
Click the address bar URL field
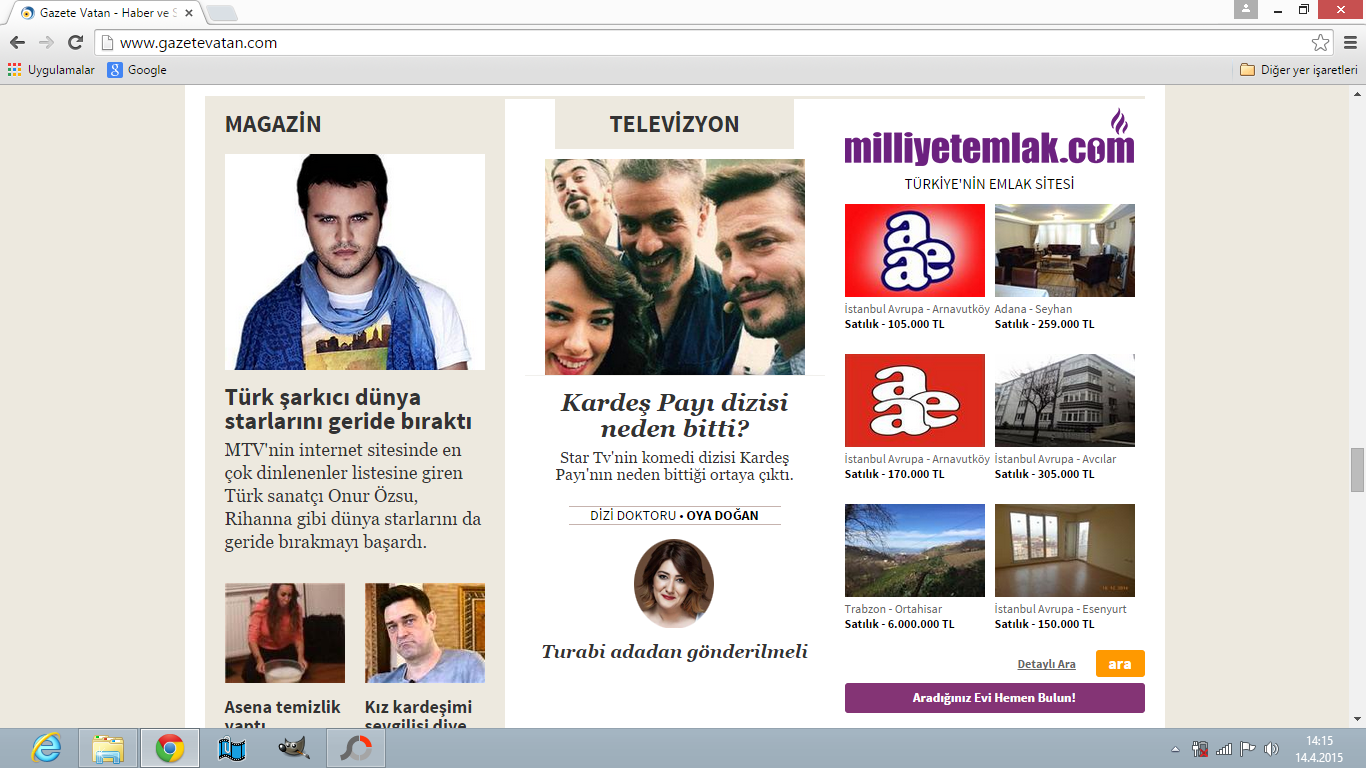coord(700,43)
